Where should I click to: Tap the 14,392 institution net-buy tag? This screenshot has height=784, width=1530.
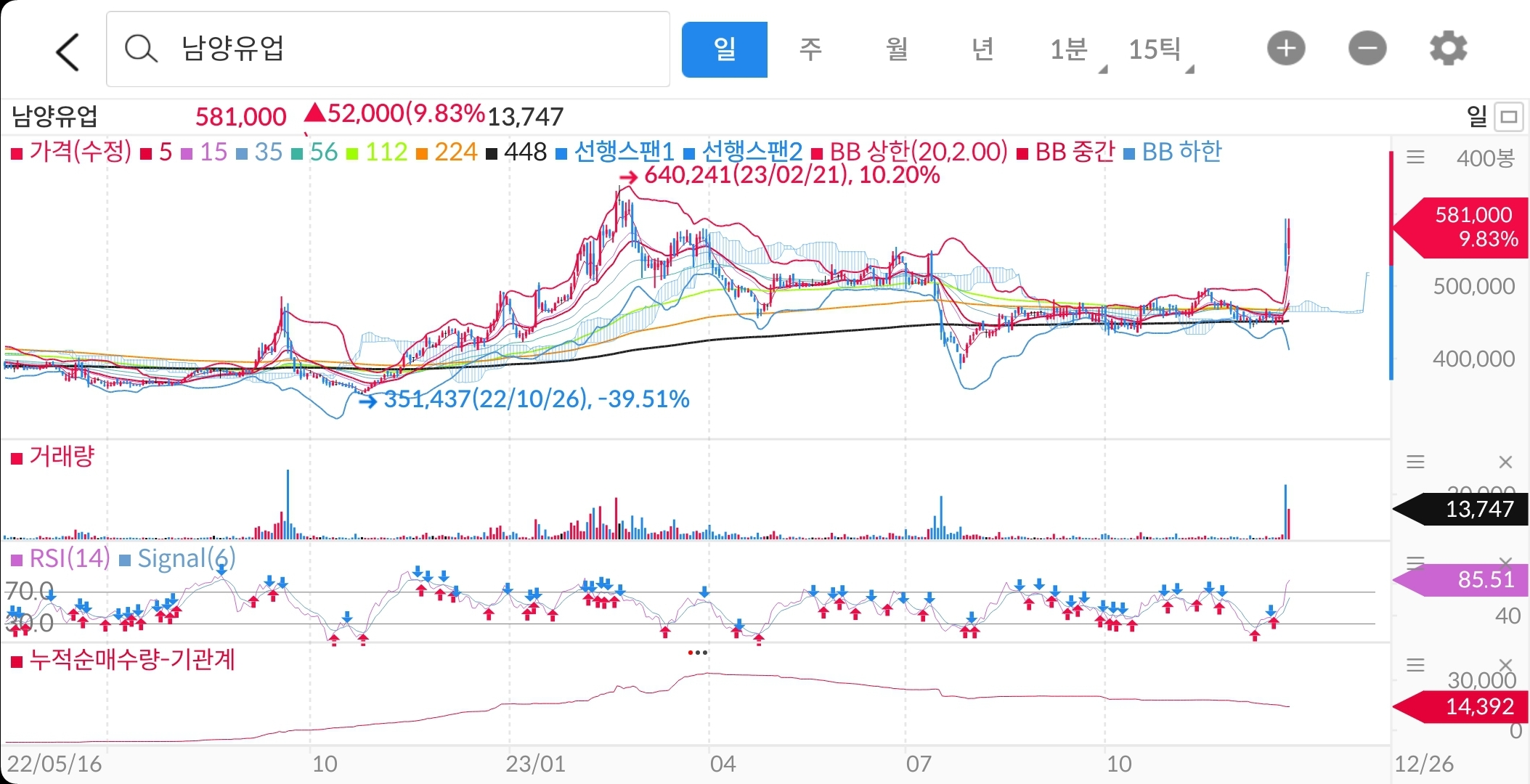[1461, 706]
